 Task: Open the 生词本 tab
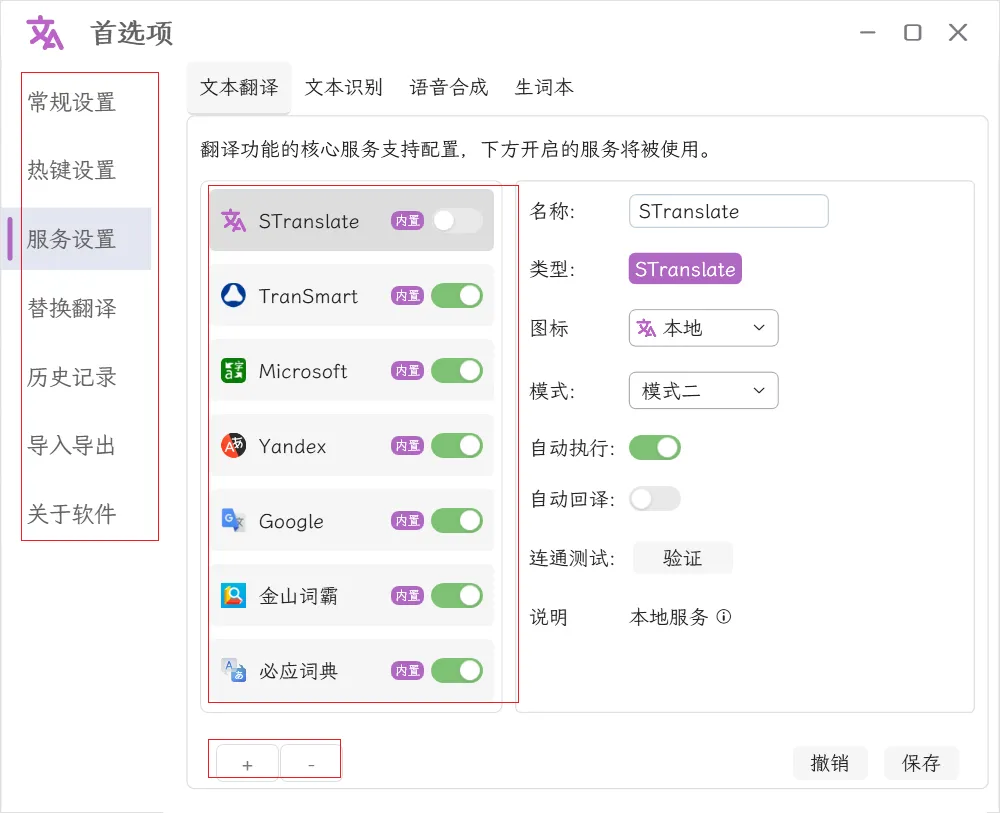(x=544, y=87)
